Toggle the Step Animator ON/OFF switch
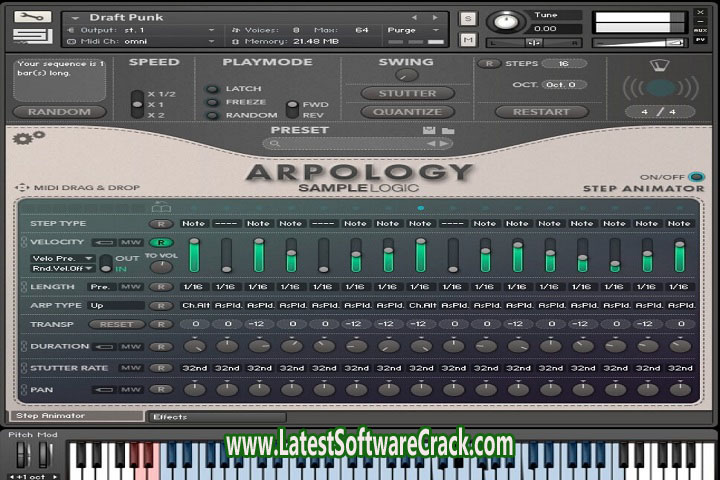The height and width of the screenshot is (480, 720). click(x=697, y=177)
